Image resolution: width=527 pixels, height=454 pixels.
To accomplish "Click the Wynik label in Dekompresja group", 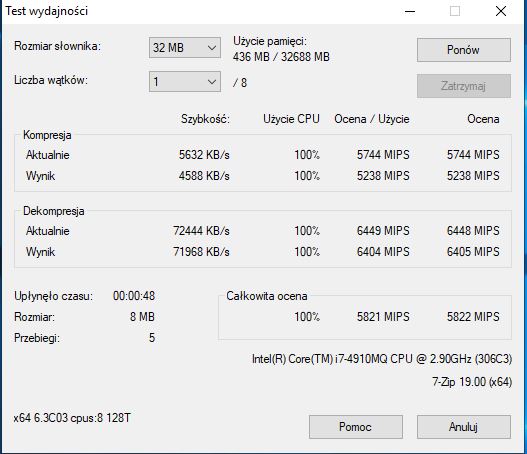I will (x=40, y=252).
